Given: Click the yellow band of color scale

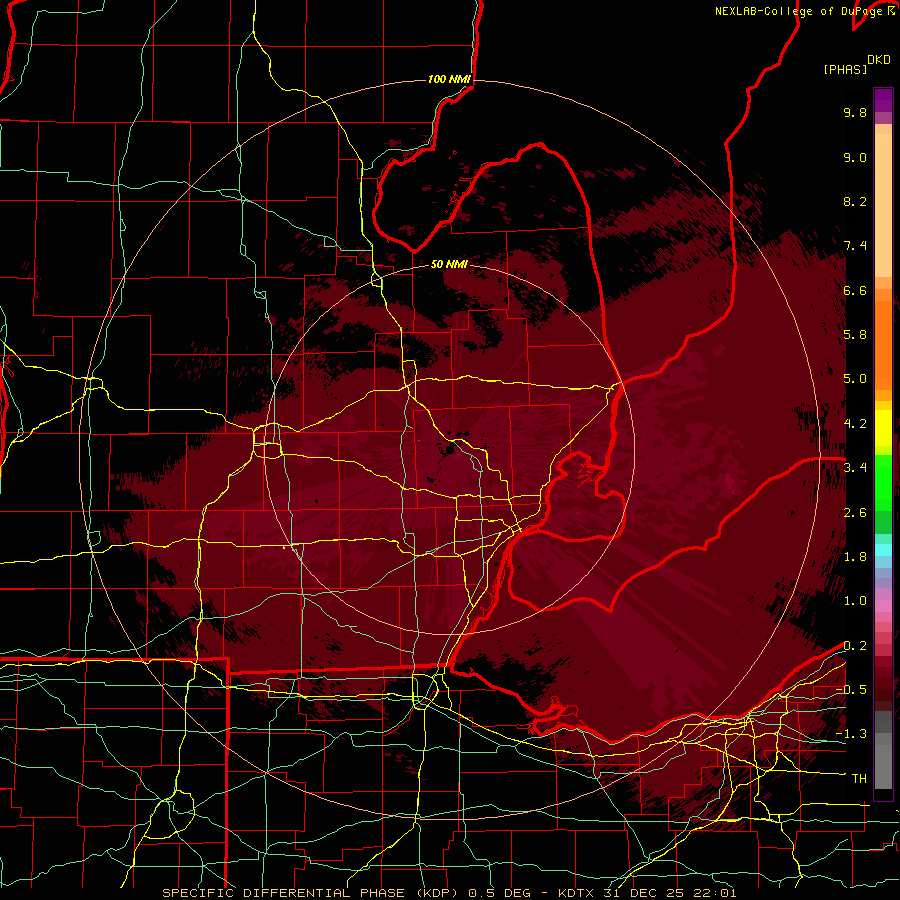Looking at the screenshot, I should tap(883, 428).
